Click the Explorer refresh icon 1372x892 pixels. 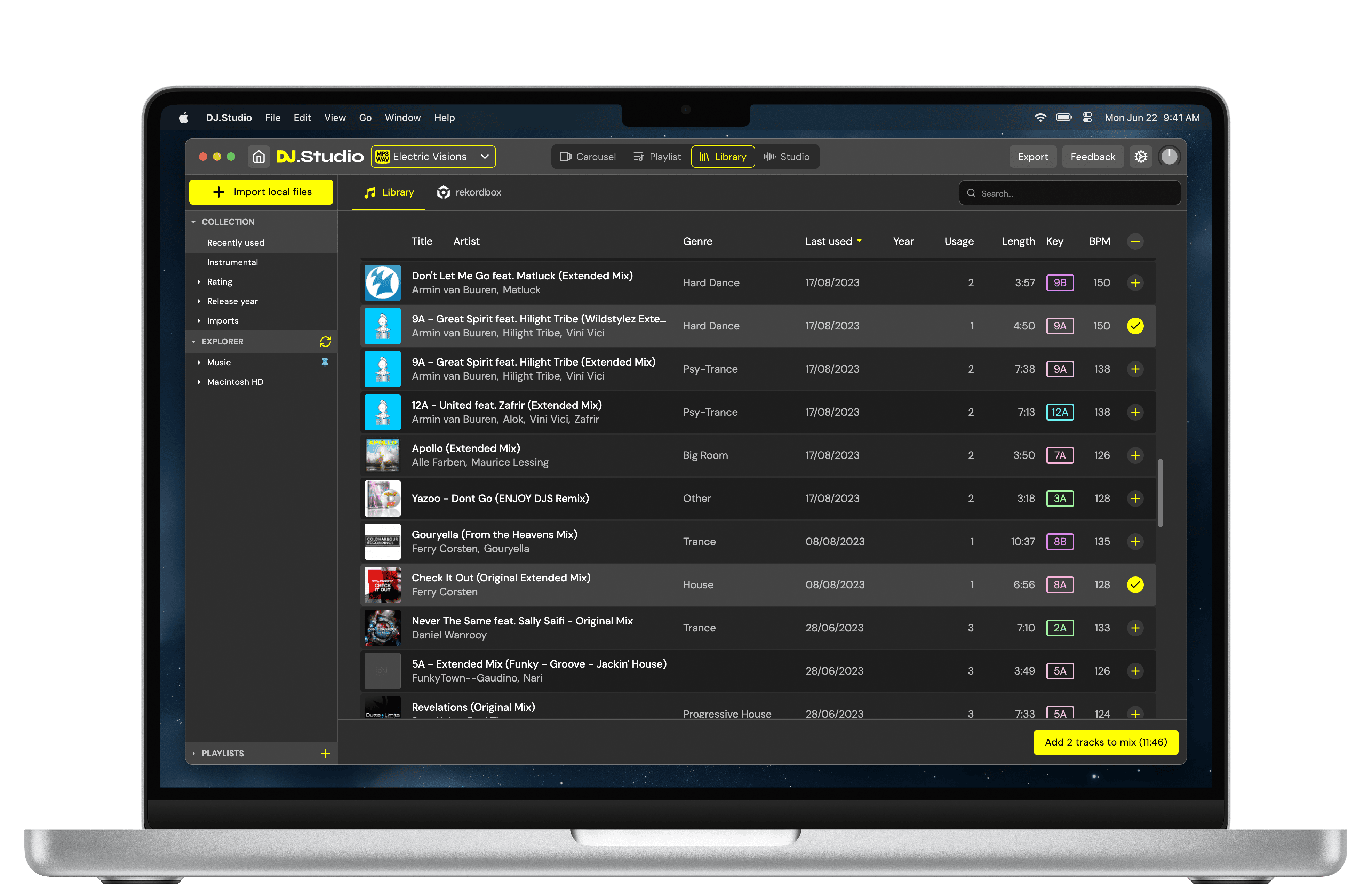tap(325, 341)
